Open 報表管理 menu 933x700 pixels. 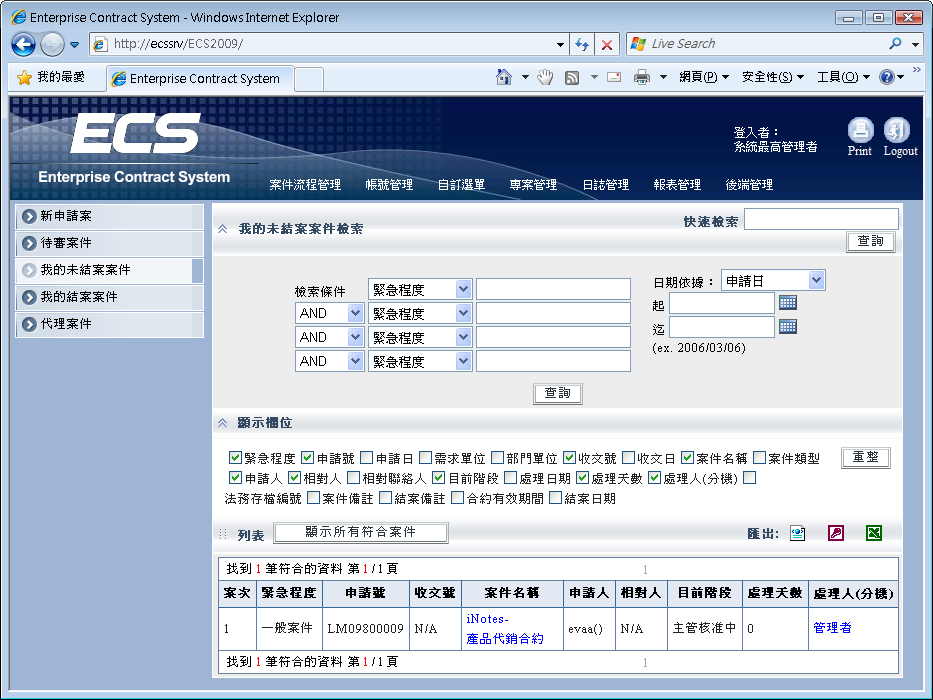click(x=677, y=185)
